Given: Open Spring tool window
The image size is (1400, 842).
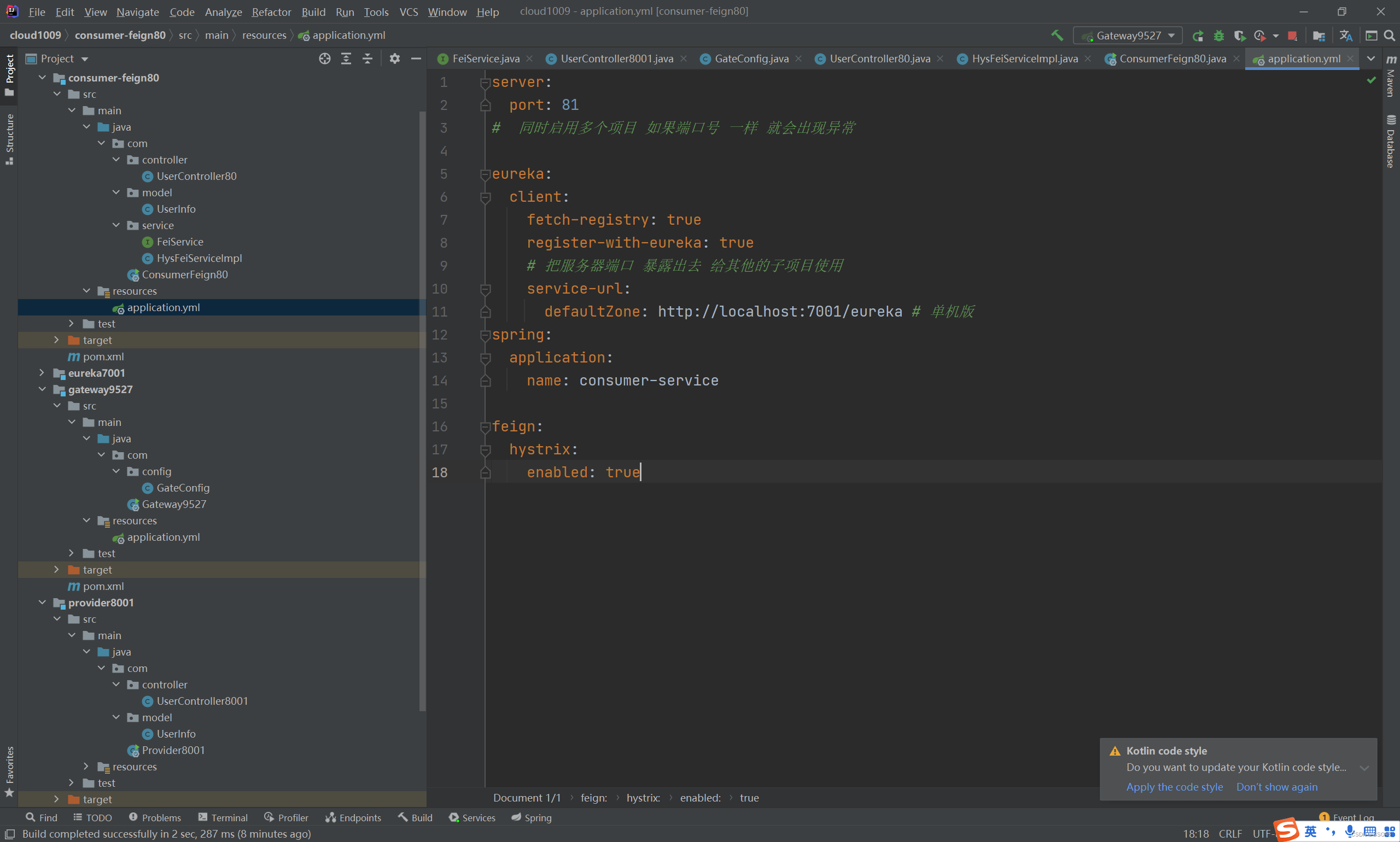Looking at the screenshot, I should (531, 817).
